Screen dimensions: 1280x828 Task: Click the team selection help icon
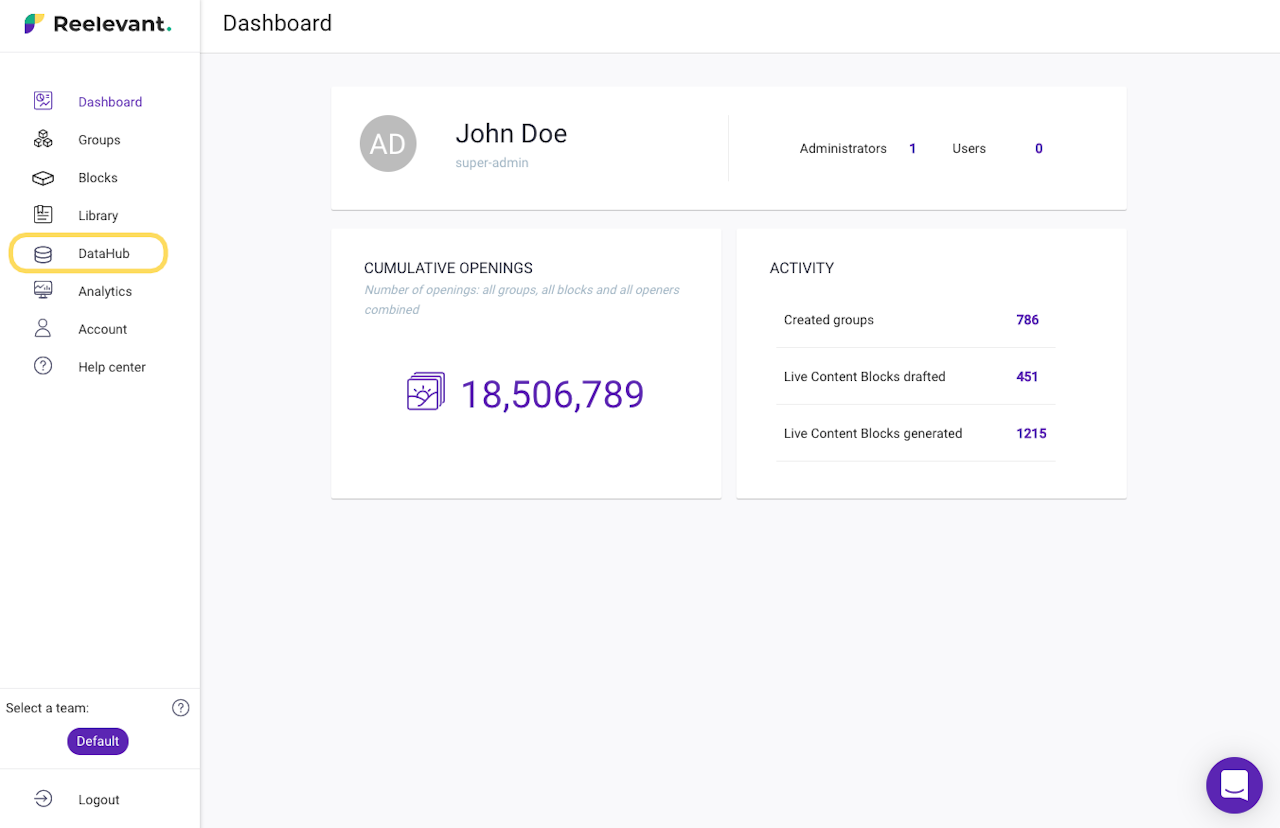[x=181, y=708]
